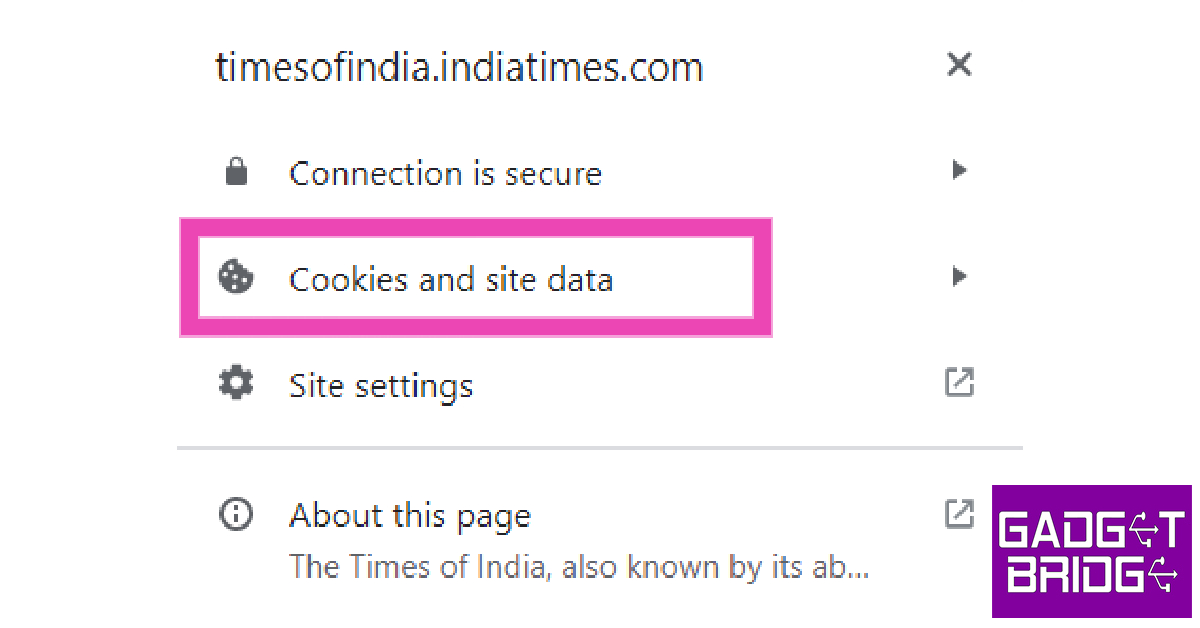Click the cookie icon

click(236, 277)
